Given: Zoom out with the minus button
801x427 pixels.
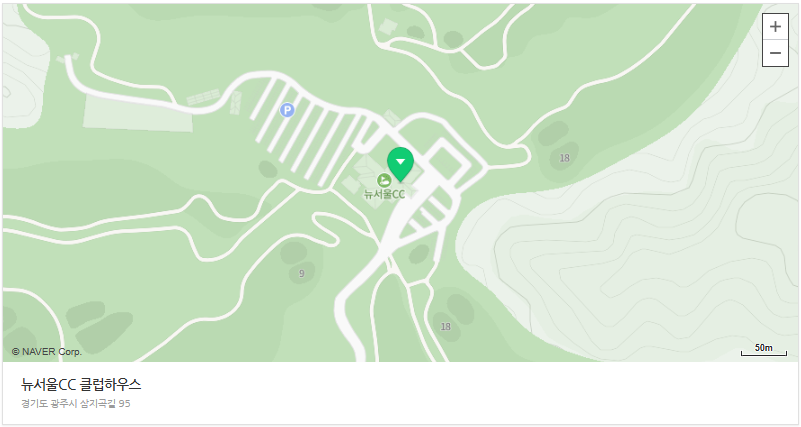Looking at the screenshot, I should [775, 53].
